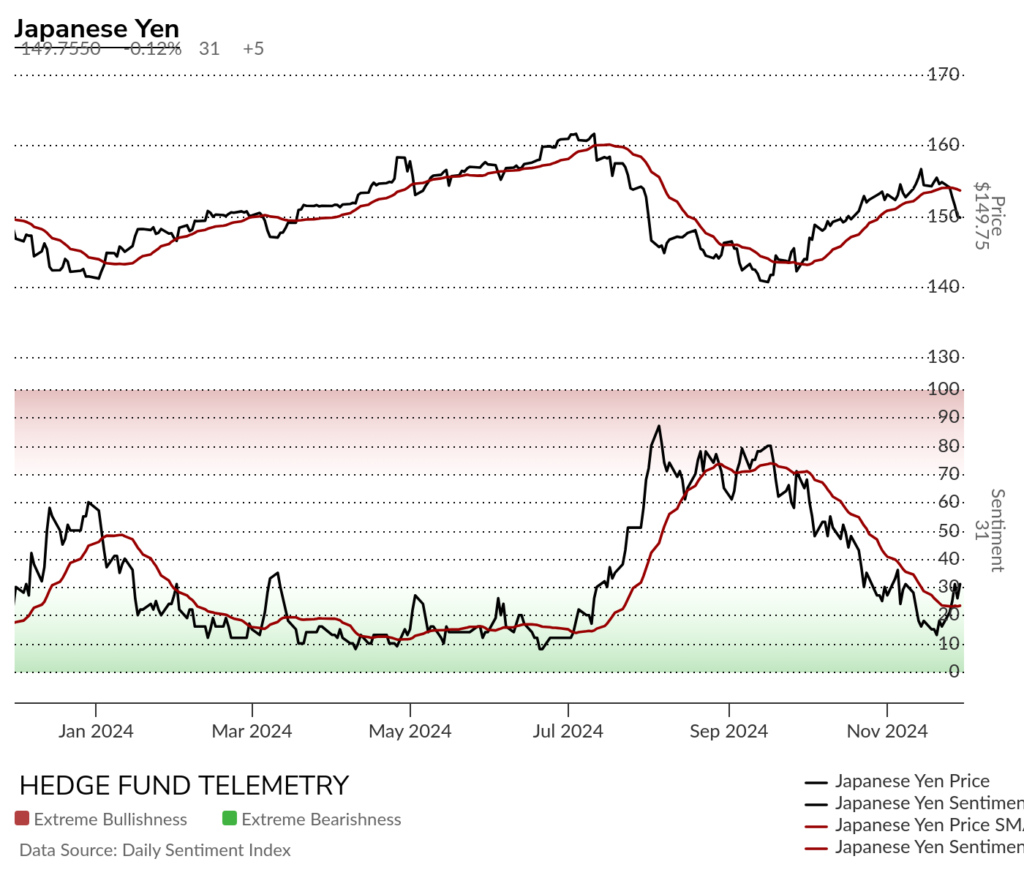Click the "Jan 2024" x-axis label
Viewport: 1024px width, 878px height.
95,731
